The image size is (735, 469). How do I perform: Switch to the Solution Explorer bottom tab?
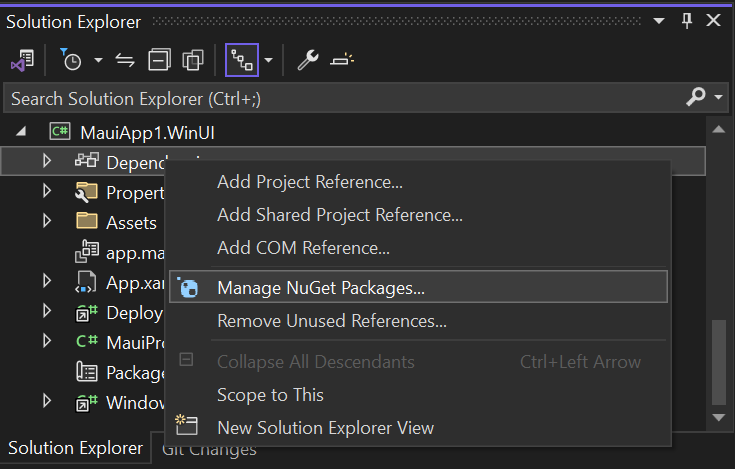click(75, 448)
